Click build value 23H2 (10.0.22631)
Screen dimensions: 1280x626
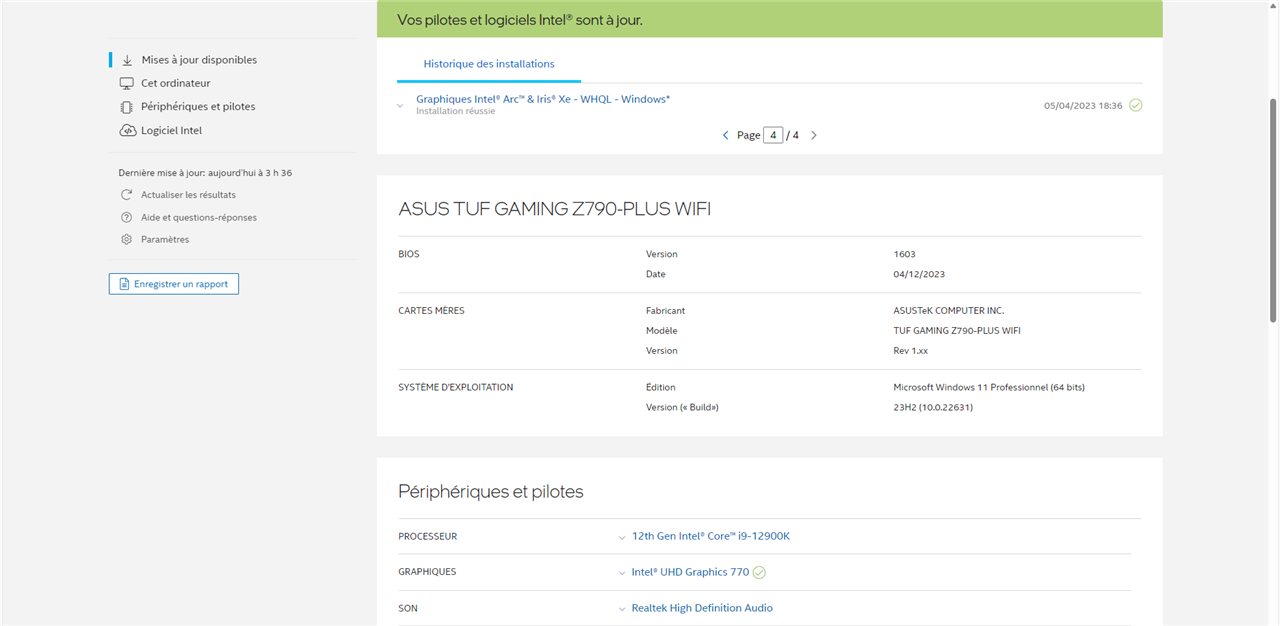pyautogui.click(x=933, y=407)
